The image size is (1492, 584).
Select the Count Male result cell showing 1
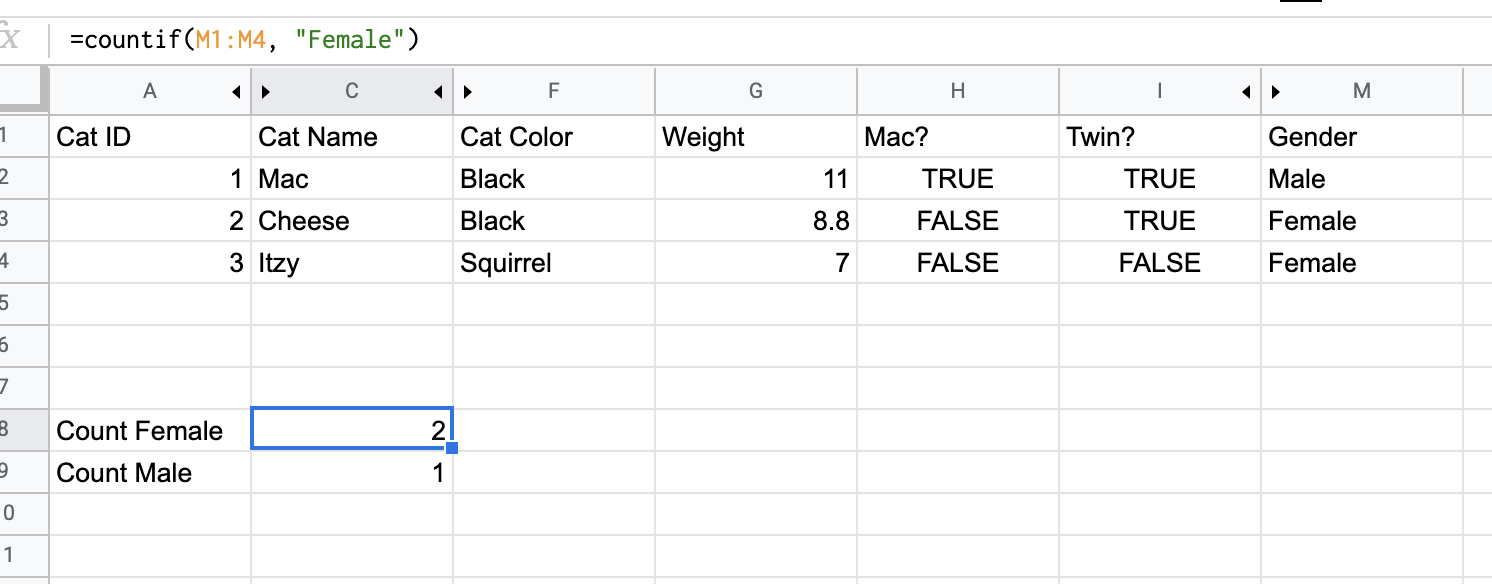(x=352, y=472)
